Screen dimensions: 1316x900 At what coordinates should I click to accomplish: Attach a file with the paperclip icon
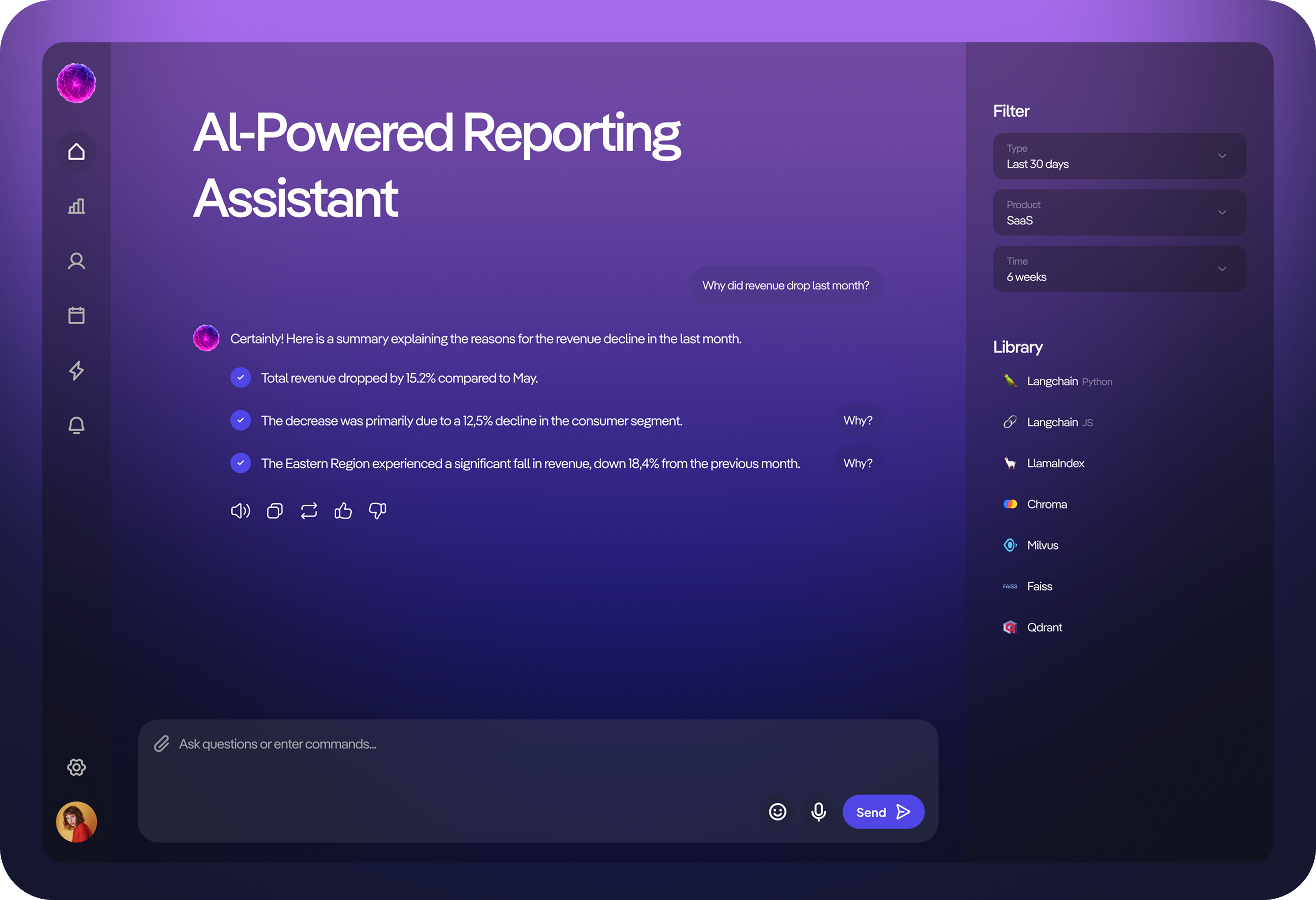point(162,744)
